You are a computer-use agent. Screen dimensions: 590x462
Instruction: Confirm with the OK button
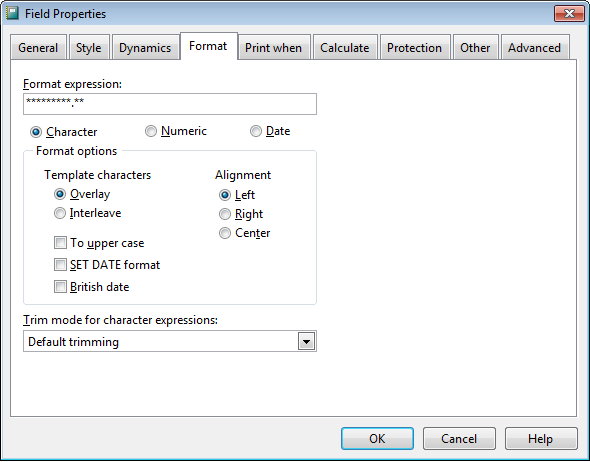(x=377, y=439)
